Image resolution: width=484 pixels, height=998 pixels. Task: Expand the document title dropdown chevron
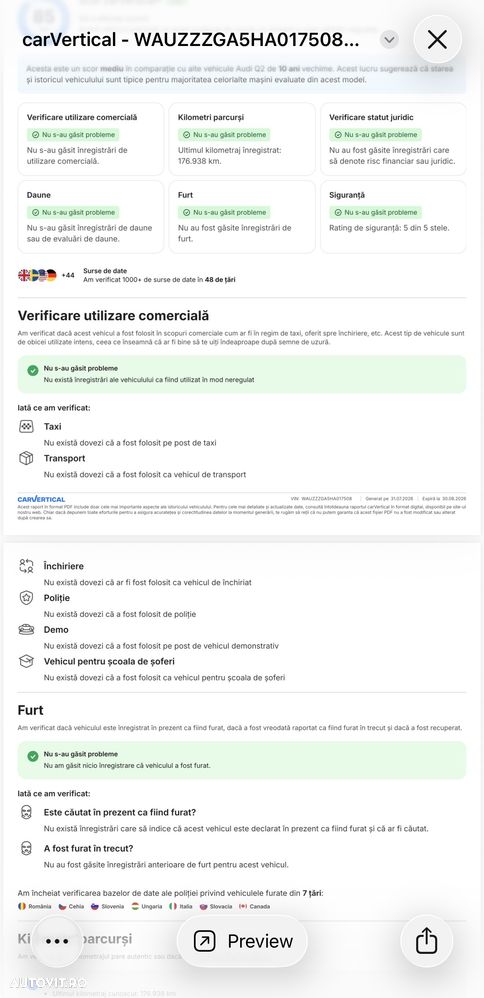click(x=389, y=40)
